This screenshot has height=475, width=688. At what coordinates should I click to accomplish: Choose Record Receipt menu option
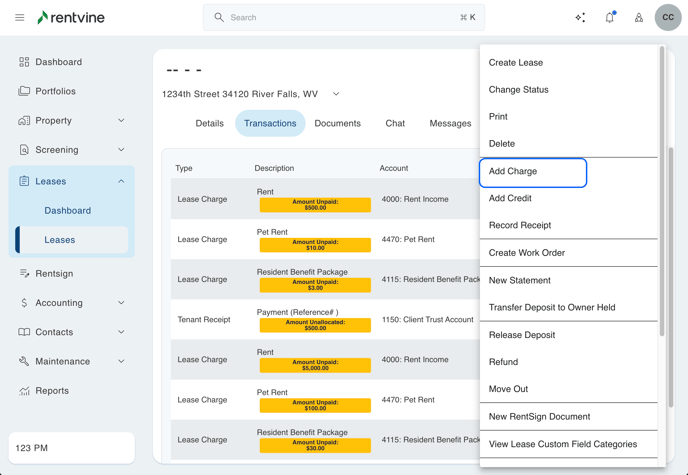point(519,226)
